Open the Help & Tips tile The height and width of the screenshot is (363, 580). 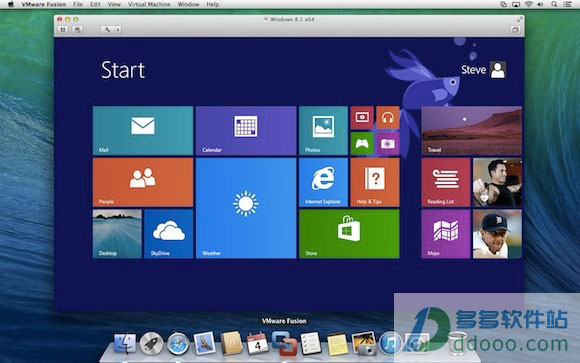[x=375, y=182]
